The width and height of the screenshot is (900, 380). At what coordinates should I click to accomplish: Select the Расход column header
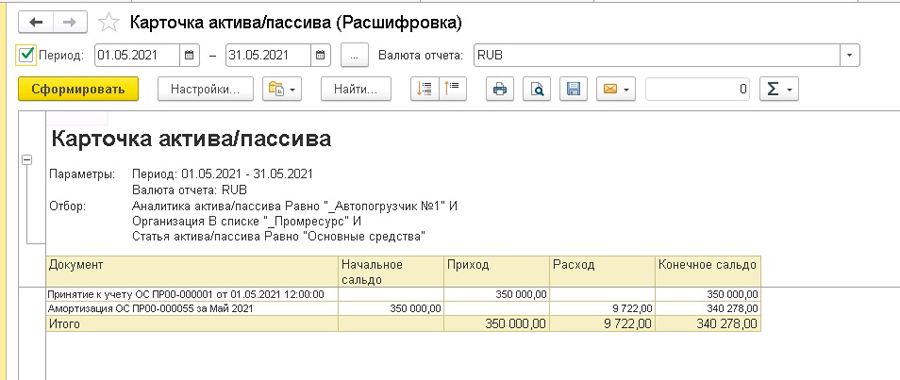(602, 271)
